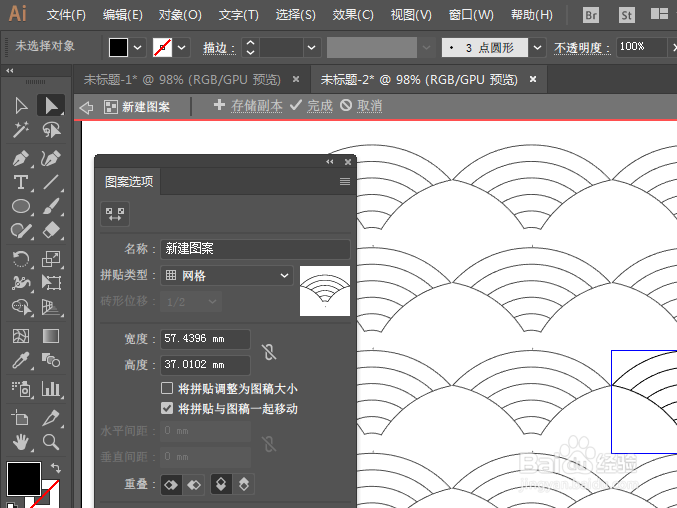Select the Shape Builder tool
Viewport: 677px width, 508px height.
[21, 307]
